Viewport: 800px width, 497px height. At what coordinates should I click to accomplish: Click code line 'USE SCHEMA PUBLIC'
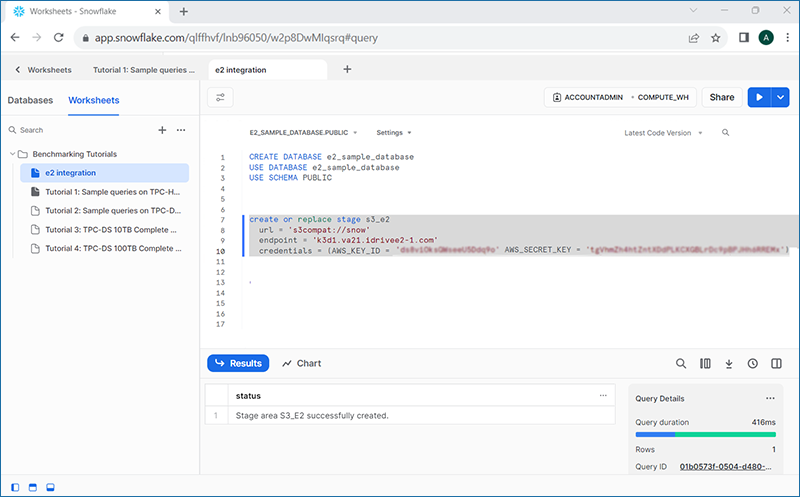pos(290,178)
